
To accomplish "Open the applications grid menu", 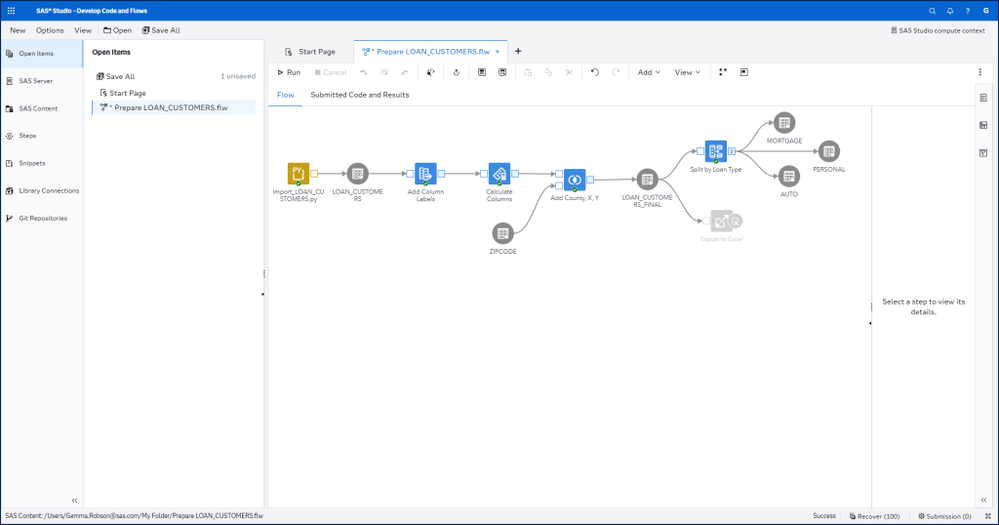I will [11, 11].
